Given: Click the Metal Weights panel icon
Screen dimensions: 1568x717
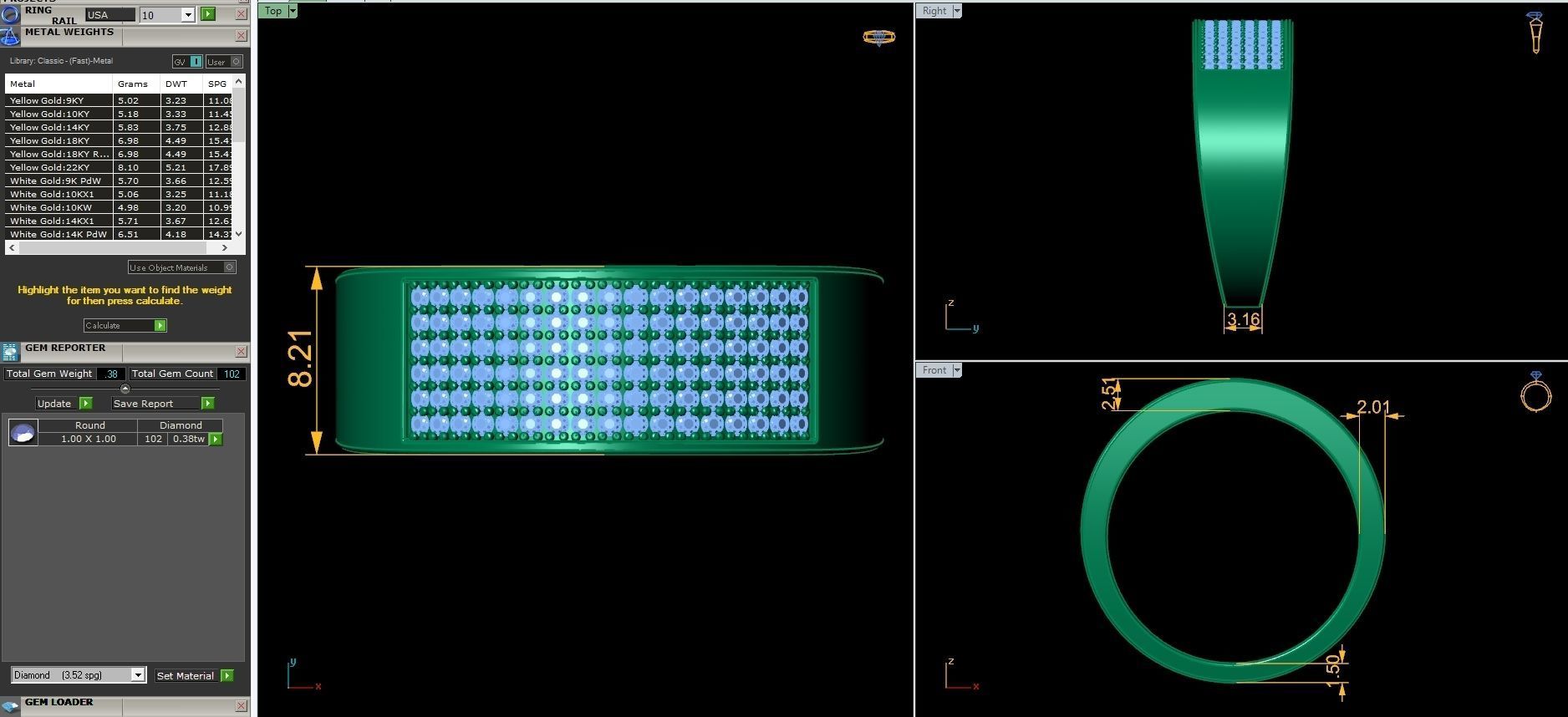Looking at the screenshot, I should pos(10,36).
